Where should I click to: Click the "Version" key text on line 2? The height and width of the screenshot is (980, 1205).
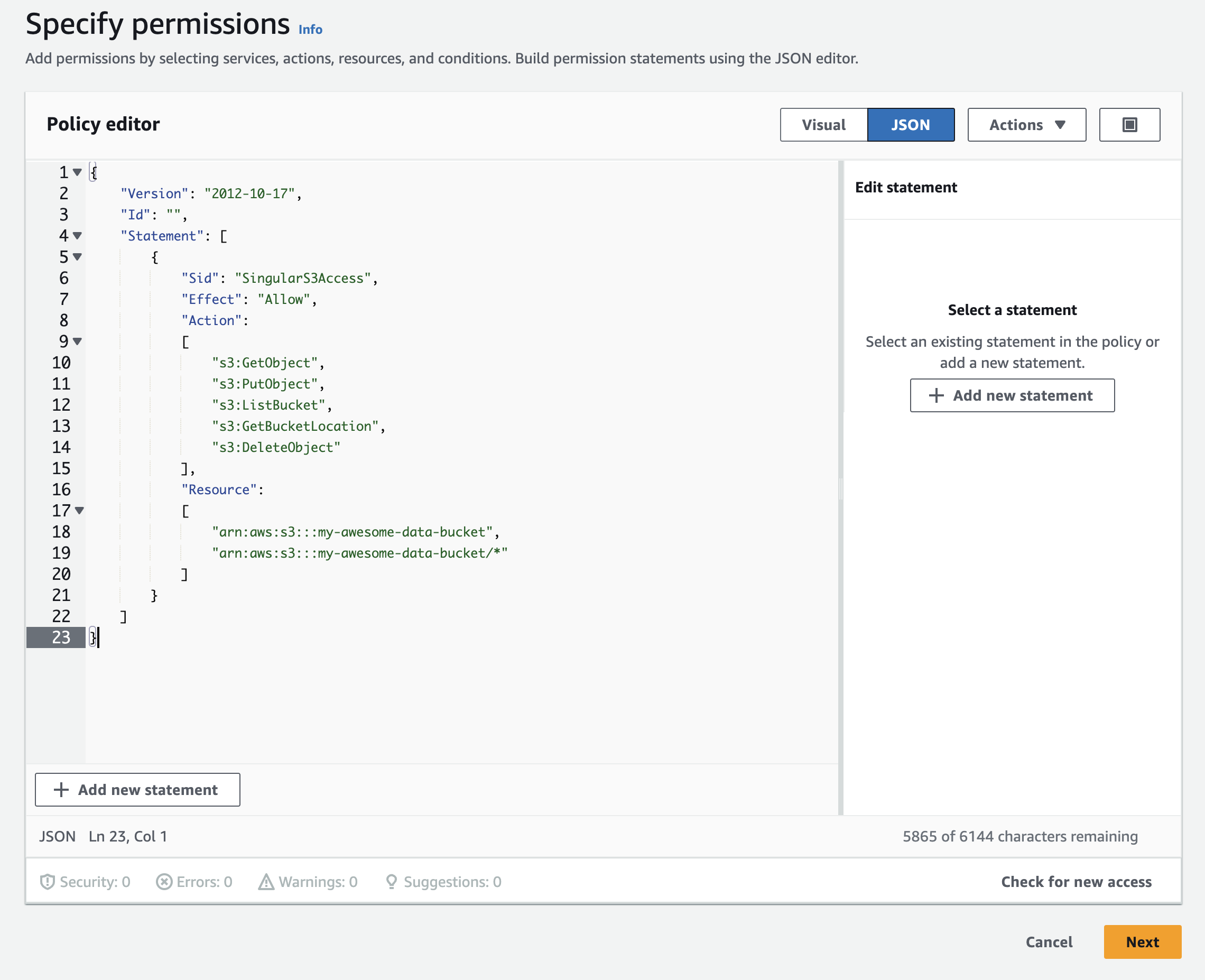point(154,193)
